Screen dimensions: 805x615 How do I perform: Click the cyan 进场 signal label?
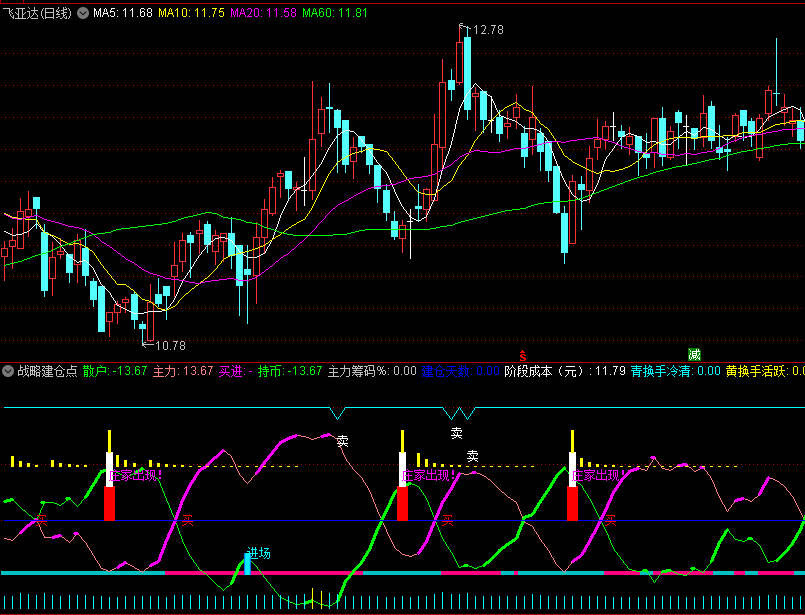tap(259, 553)
